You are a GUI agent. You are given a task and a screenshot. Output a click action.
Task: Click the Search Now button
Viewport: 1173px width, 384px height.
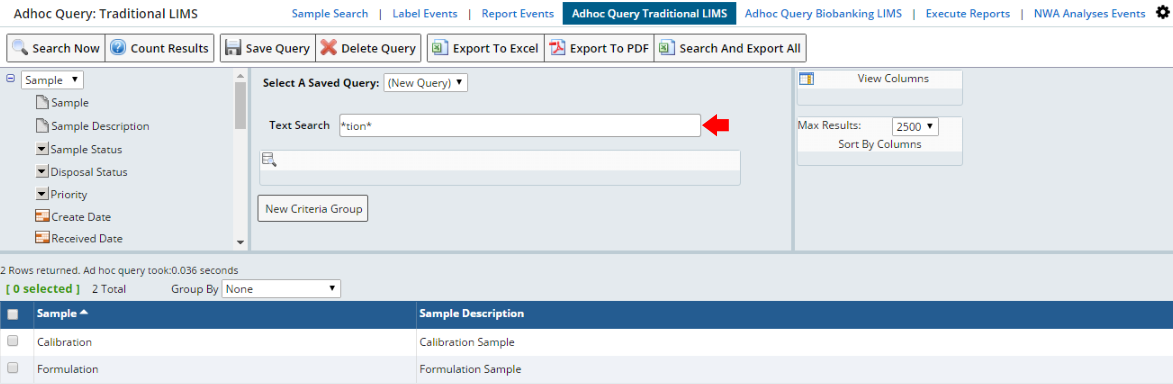[x=56, y=48]
